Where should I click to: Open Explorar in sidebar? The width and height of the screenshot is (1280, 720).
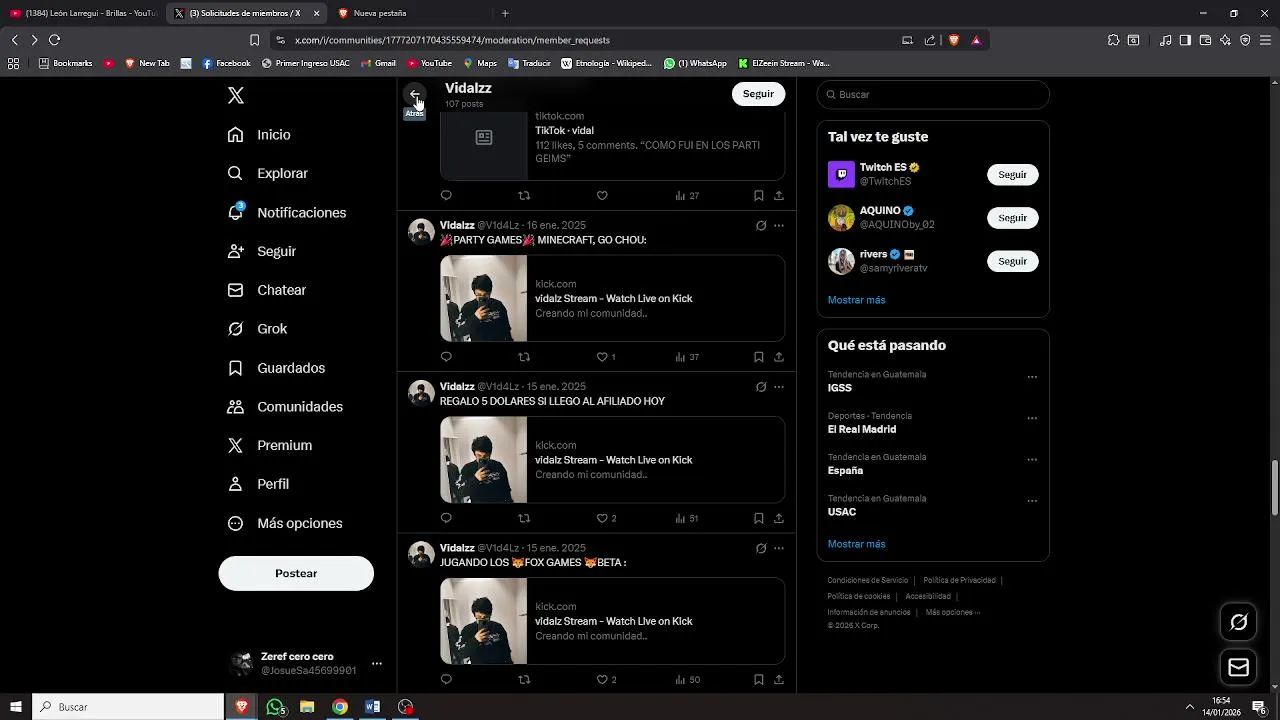pyautogui.click(x=268, y=173)
